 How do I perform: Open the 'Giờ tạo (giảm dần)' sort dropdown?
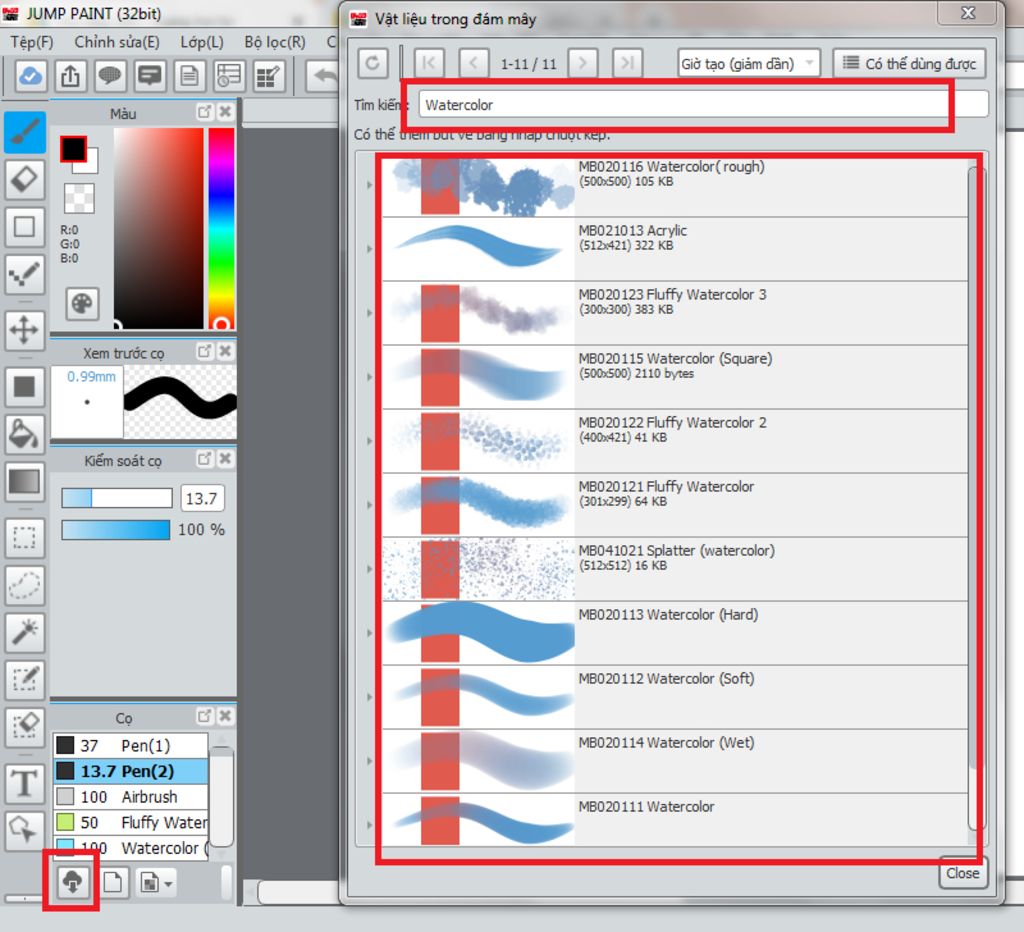tap(748, 63)
